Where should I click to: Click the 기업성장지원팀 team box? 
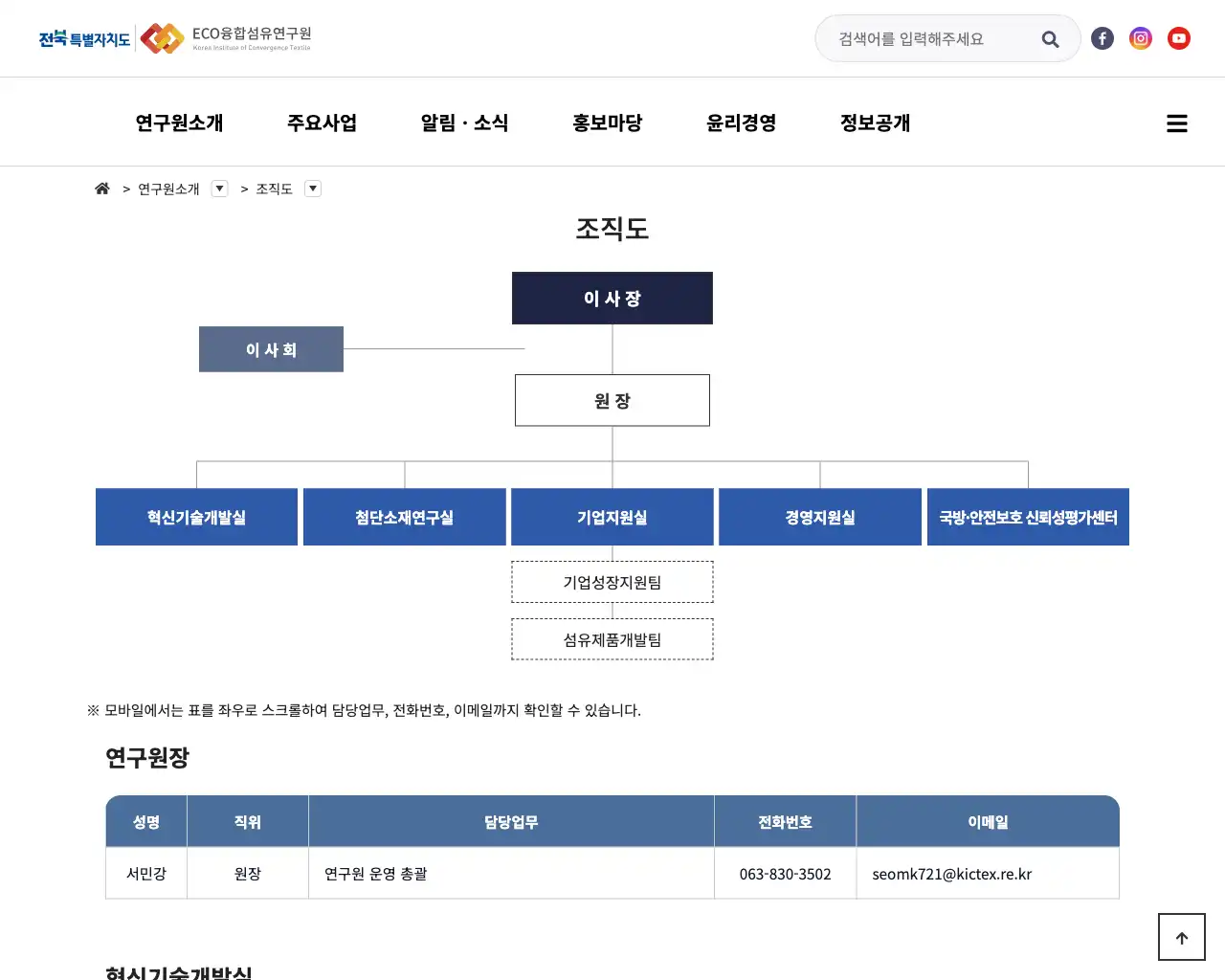pos(612,582)
